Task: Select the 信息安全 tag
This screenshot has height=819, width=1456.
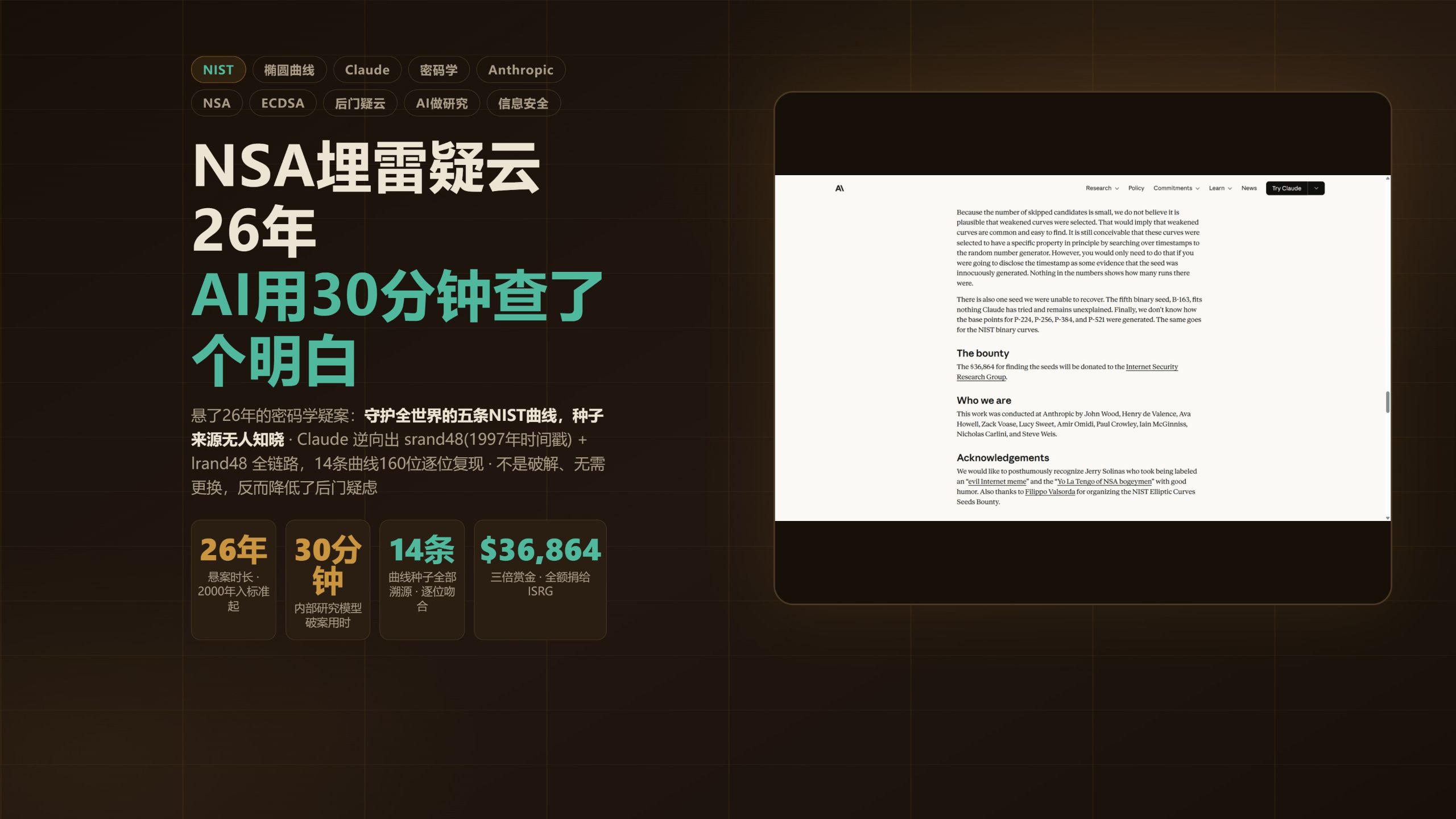Action: tap(524, 103)
